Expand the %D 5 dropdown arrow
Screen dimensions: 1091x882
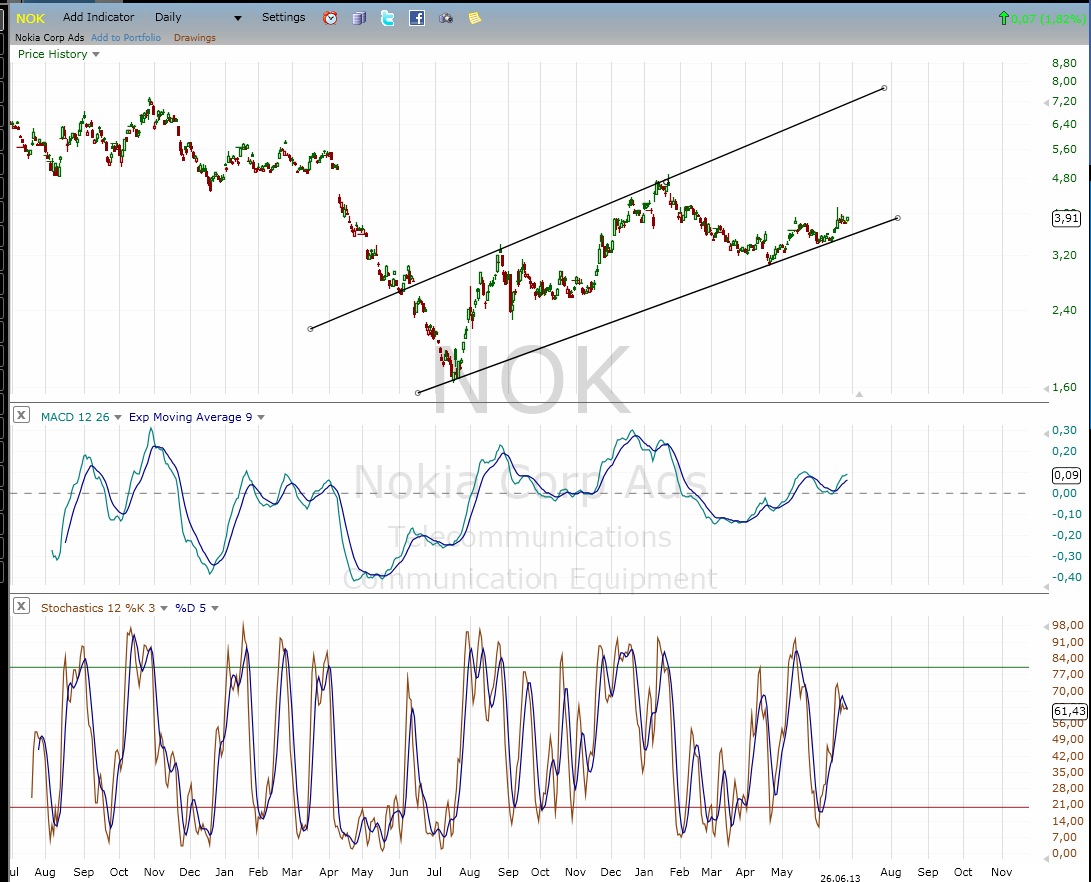[x=215, y=608]
